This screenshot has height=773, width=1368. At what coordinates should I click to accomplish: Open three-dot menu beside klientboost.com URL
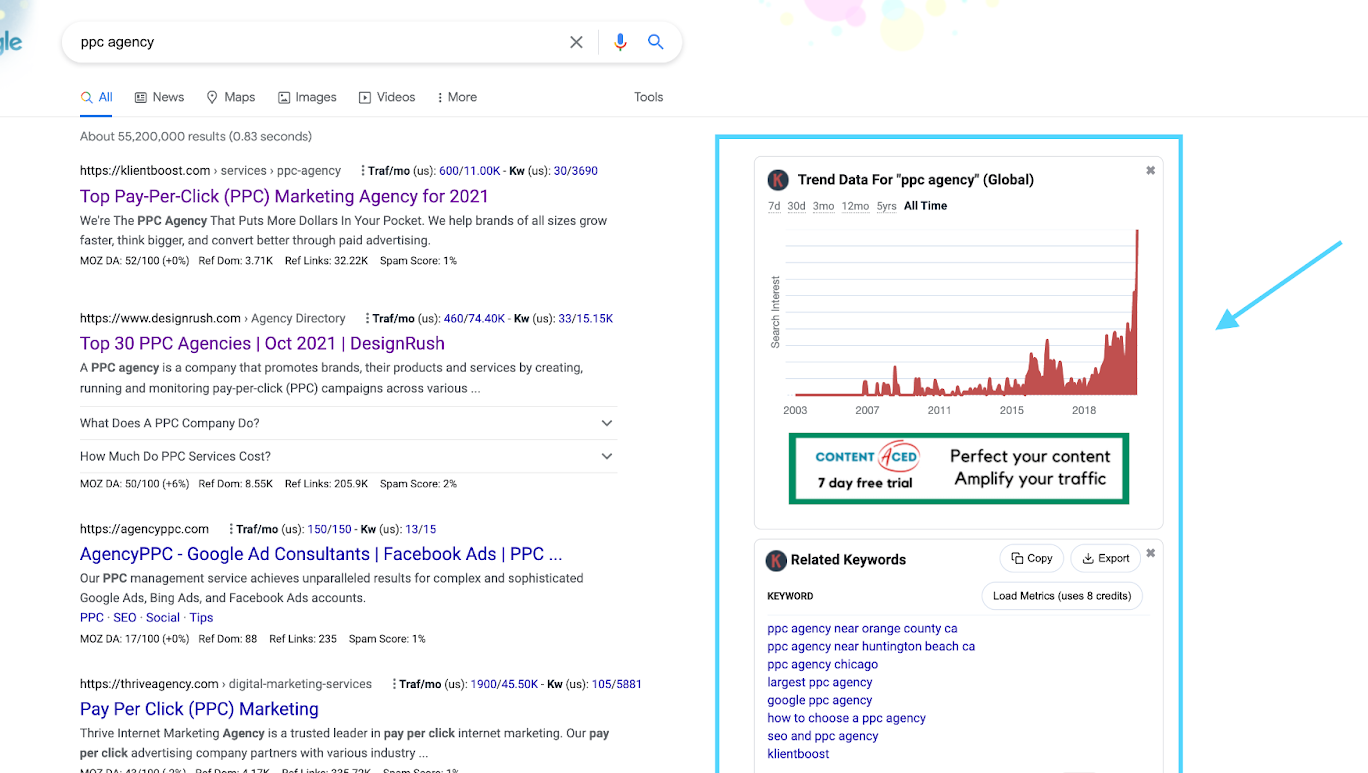coord(362,171)
